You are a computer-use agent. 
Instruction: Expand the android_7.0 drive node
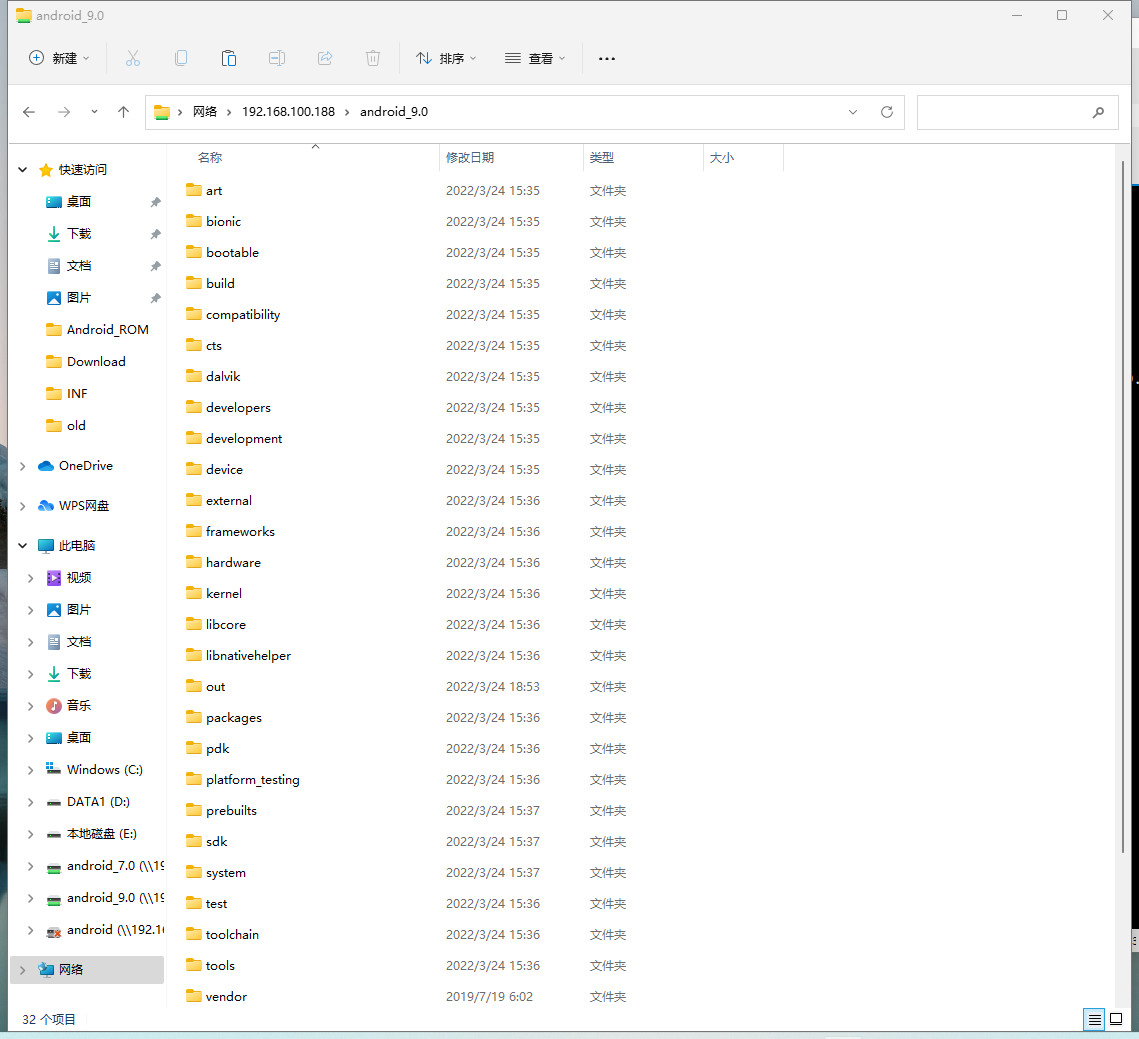pyautogui.click(x=31, y=866)
